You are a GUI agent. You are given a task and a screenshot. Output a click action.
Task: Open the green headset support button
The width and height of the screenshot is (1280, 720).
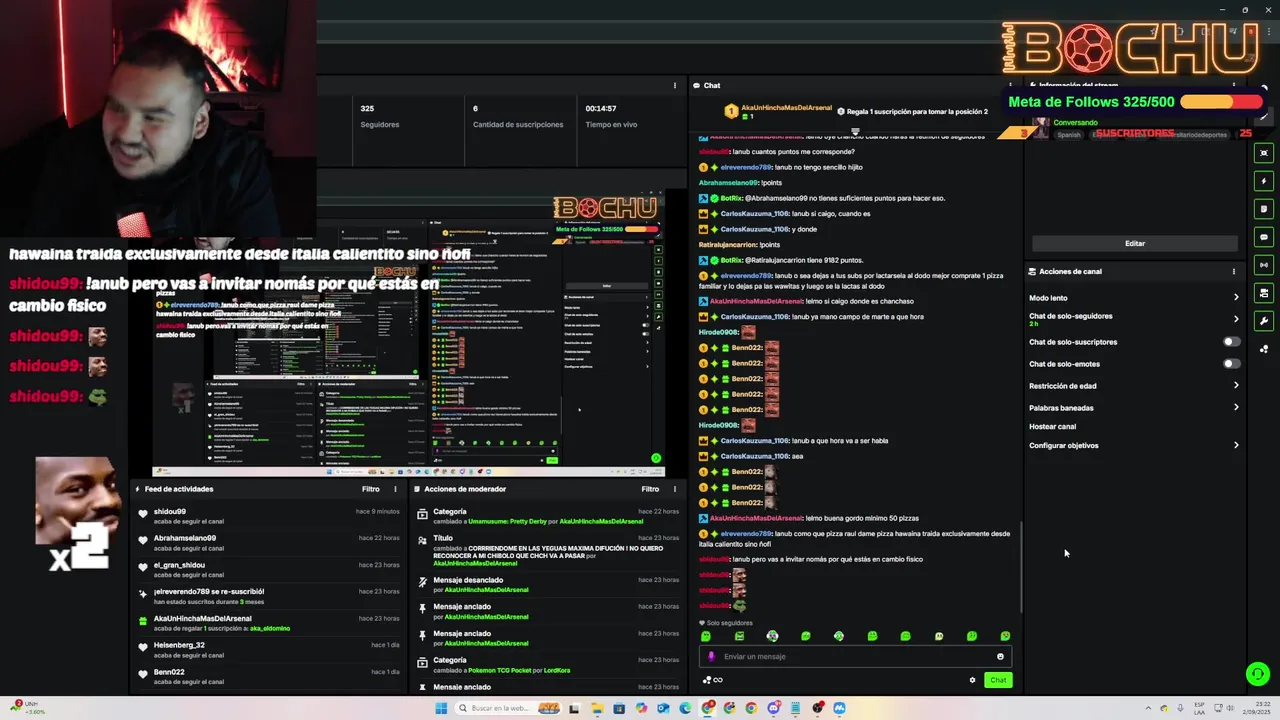[x=1258, y=674]
